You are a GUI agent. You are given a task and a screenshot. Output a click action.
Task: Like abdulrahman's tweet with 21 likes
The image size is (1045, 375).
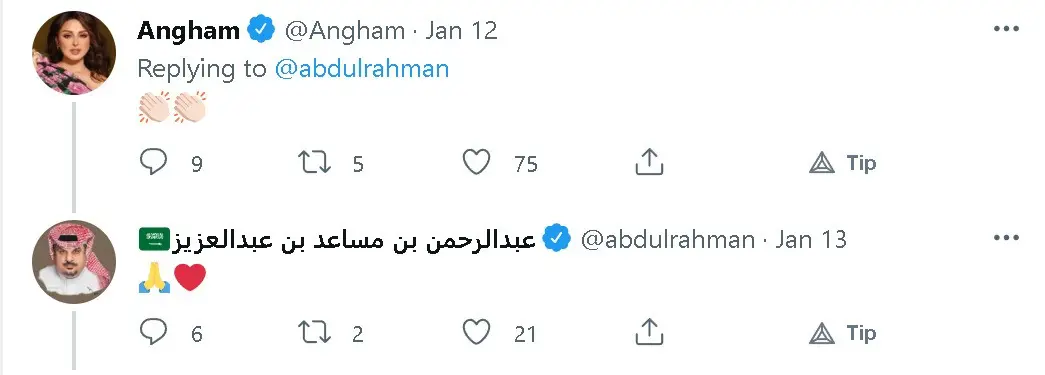pos(477,332)
